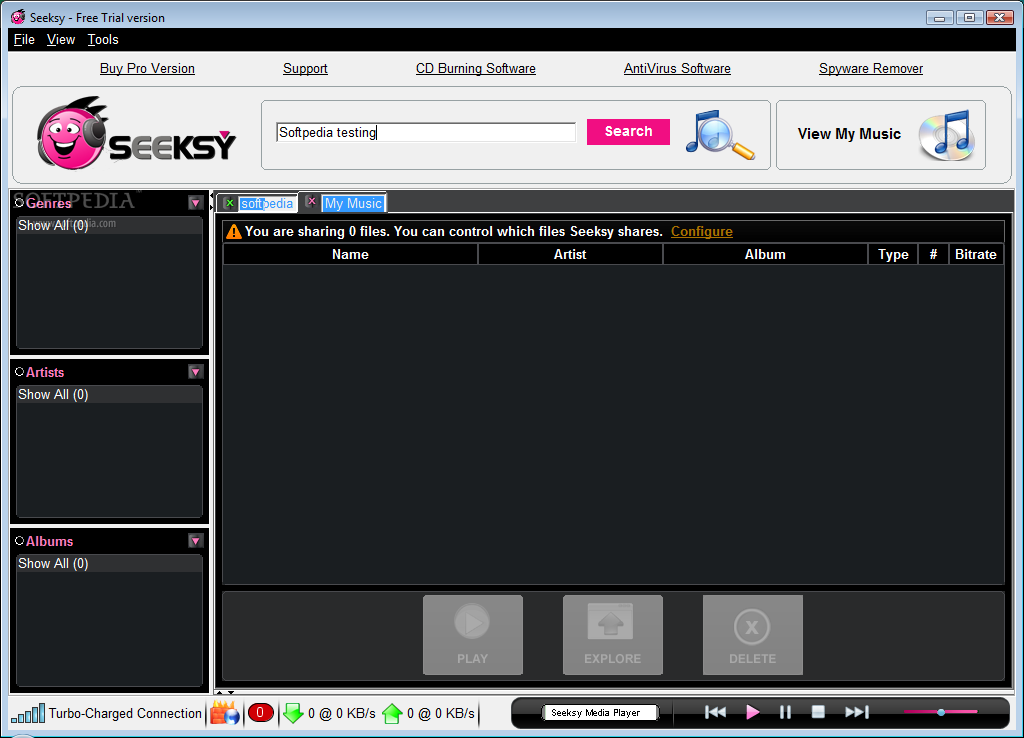Click the Configure sharing link
1024x738 pixels.
pos(701,231)
